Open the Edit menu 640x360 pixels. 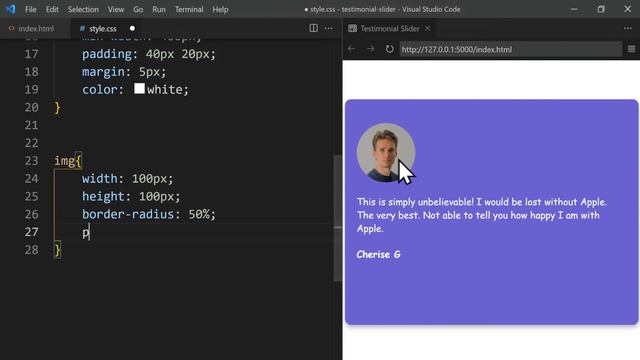coord(52,9)
